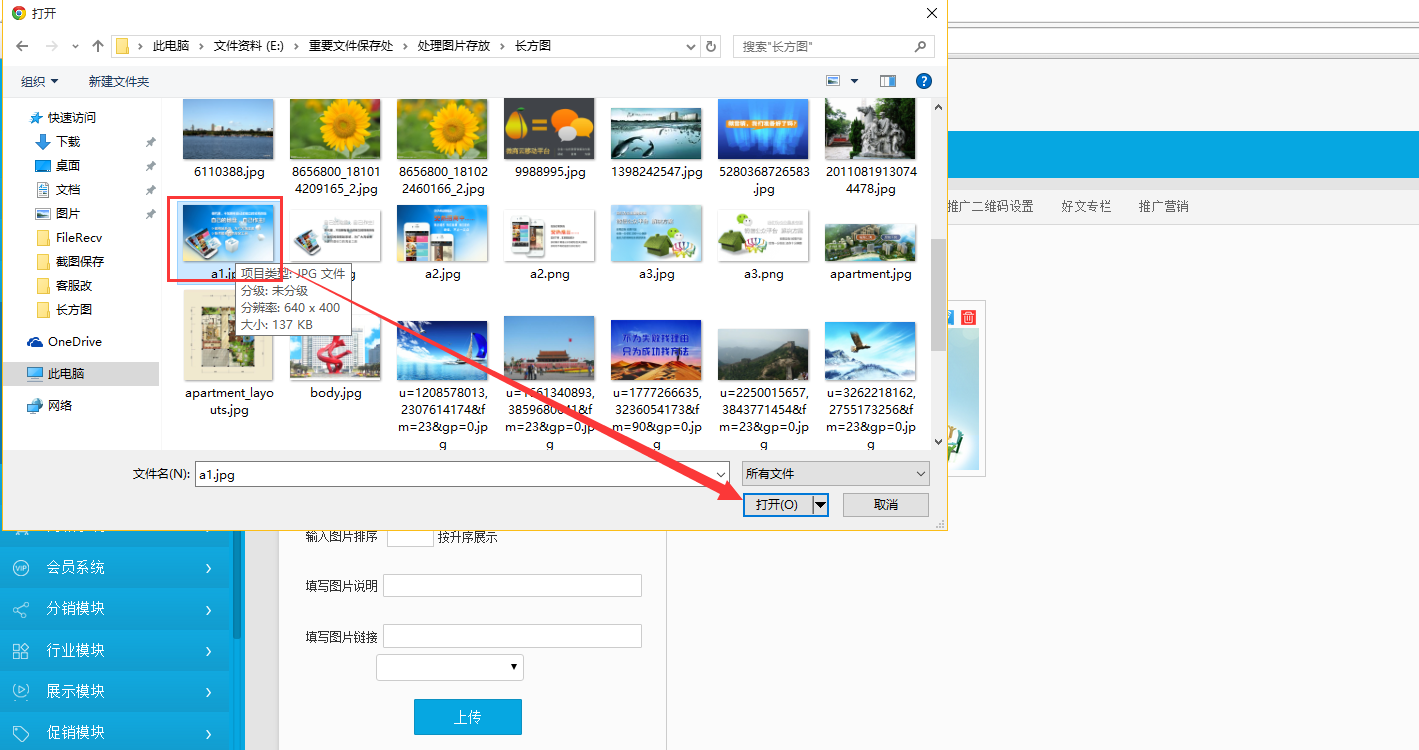The width and height of the screenshot is (1419, 750).
Task: Click the change view layout icon
Action: coord(833,81)
